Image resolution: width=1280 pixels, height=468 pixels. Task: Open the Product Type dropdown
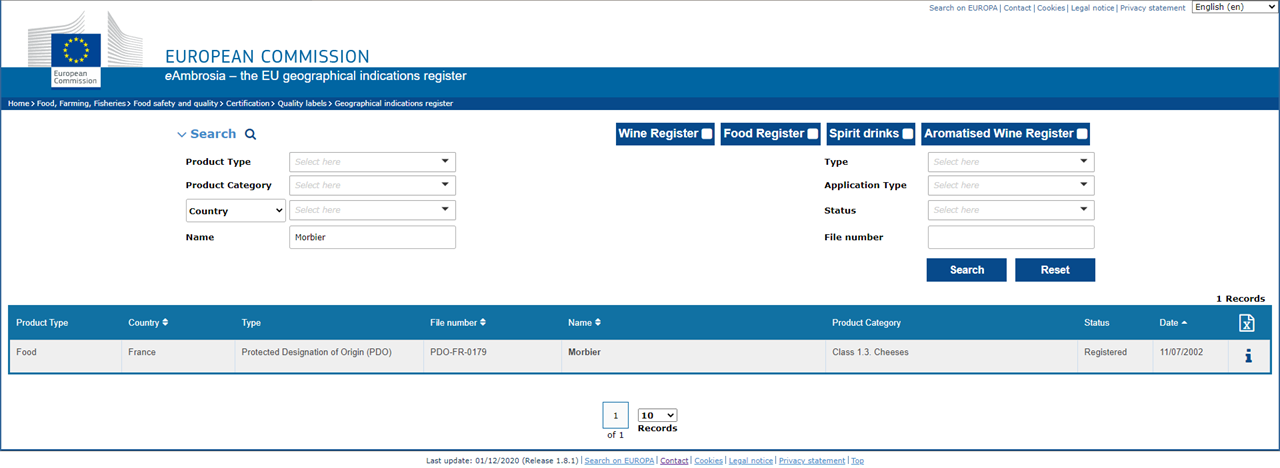372,161
